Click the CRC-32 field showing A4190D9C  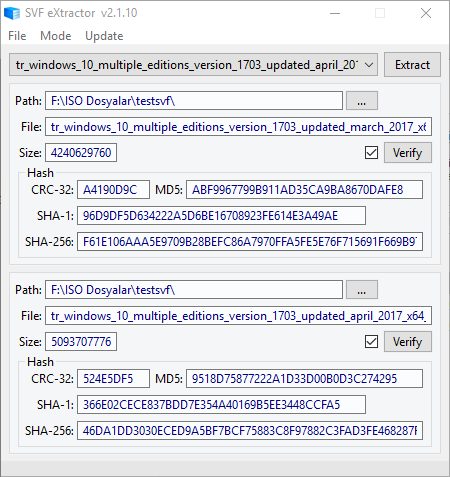(x=113, y=190)
